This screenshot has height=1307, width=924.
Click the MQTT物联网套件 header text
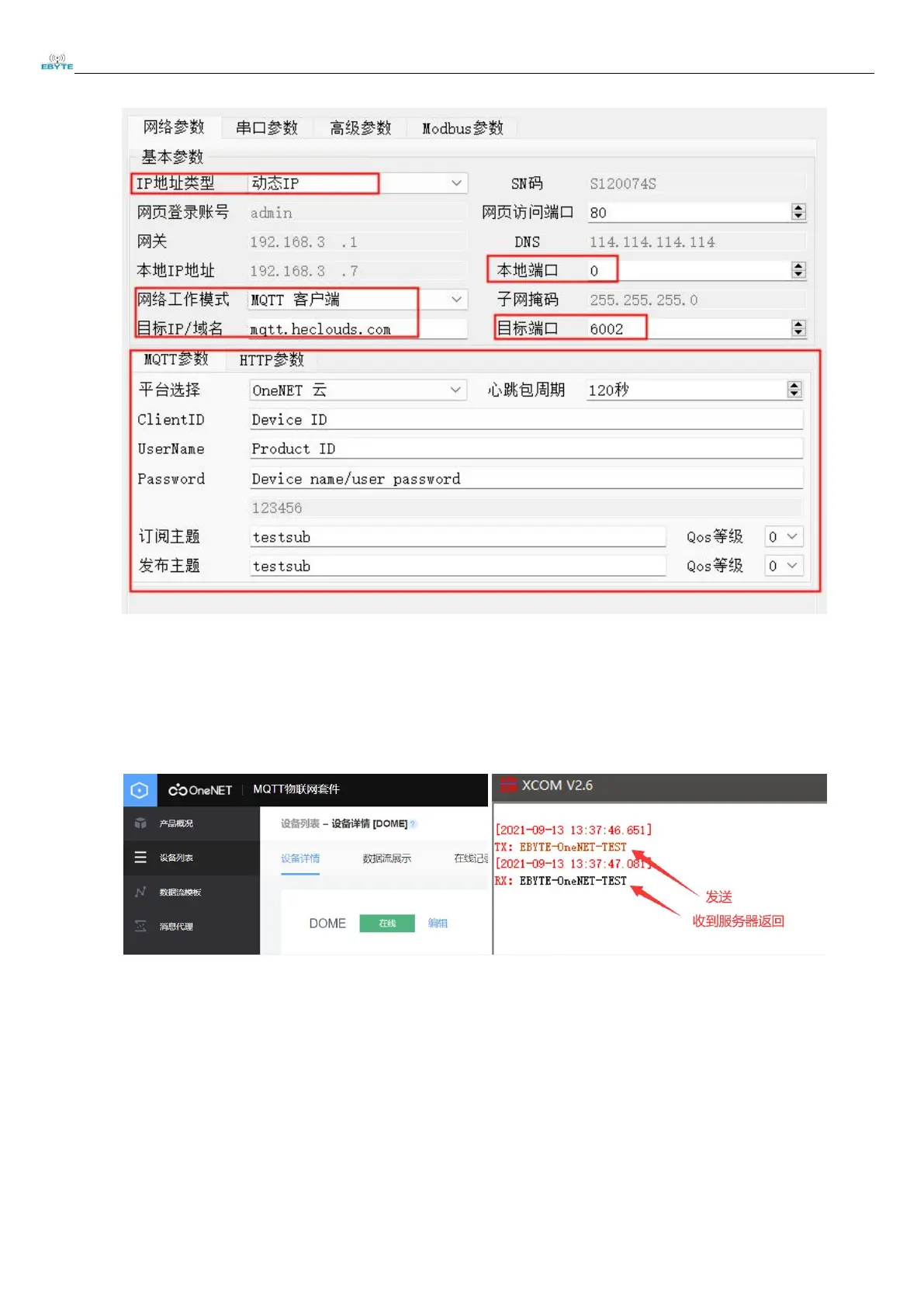coord(296,789)
